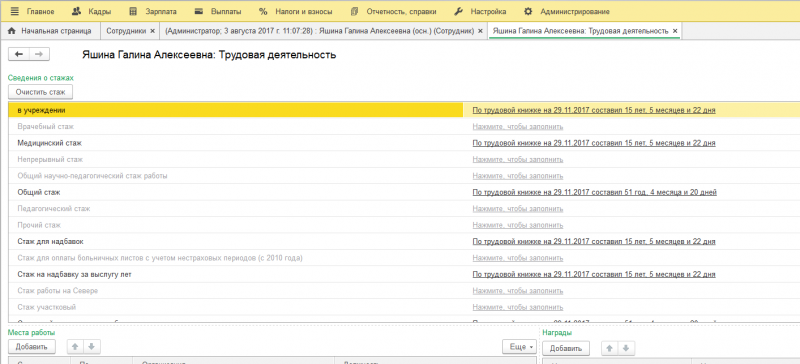Open the Администрирование menu section
This screenshot has height=364, width=800.
pyautogui.click(x=567, y=11)
